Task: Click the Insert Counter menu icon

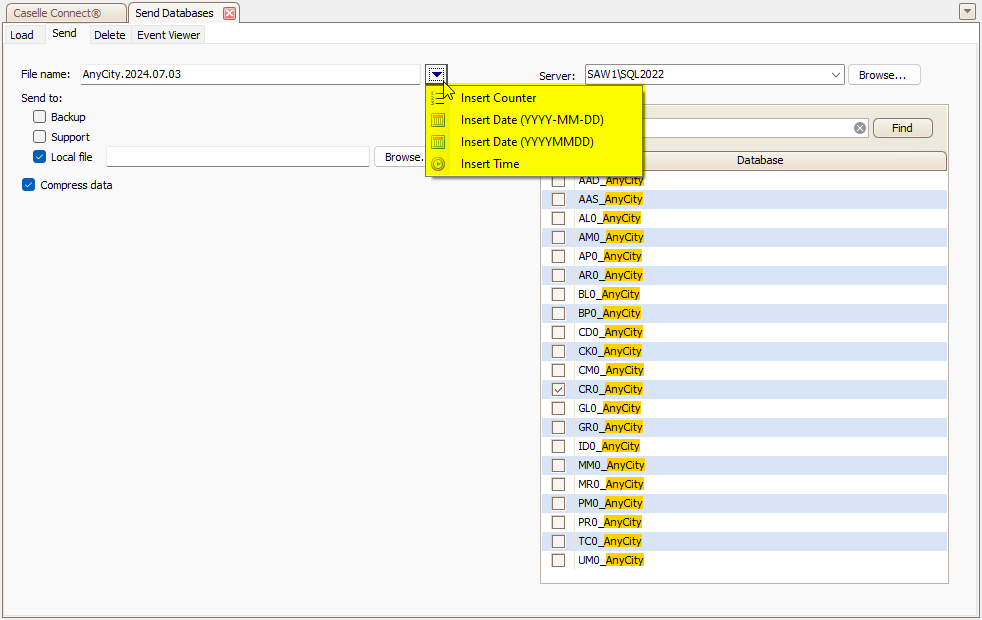Action: point(438,98)
